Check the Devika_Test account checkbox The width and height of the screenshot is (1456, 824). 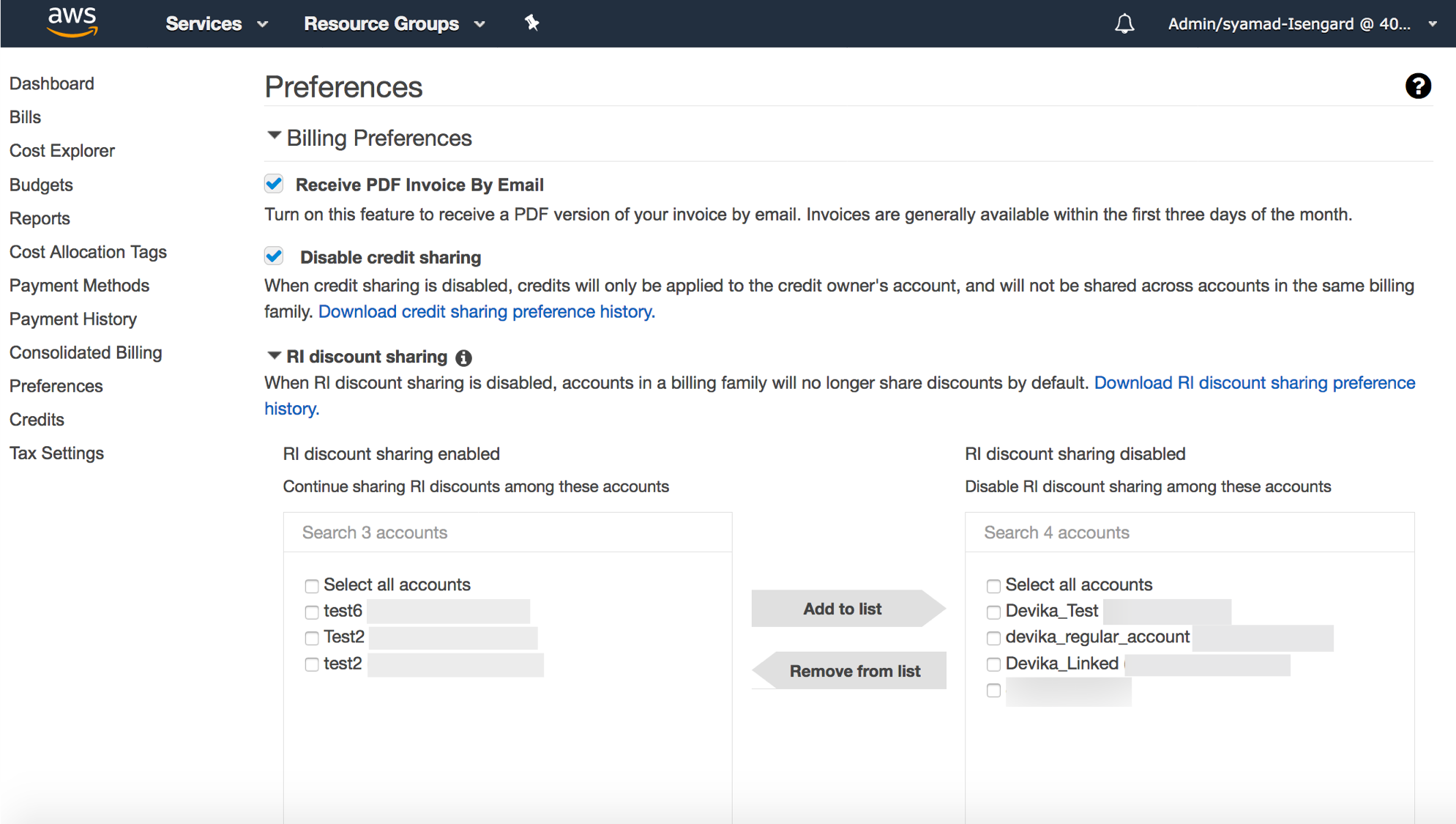coord(993,612)
